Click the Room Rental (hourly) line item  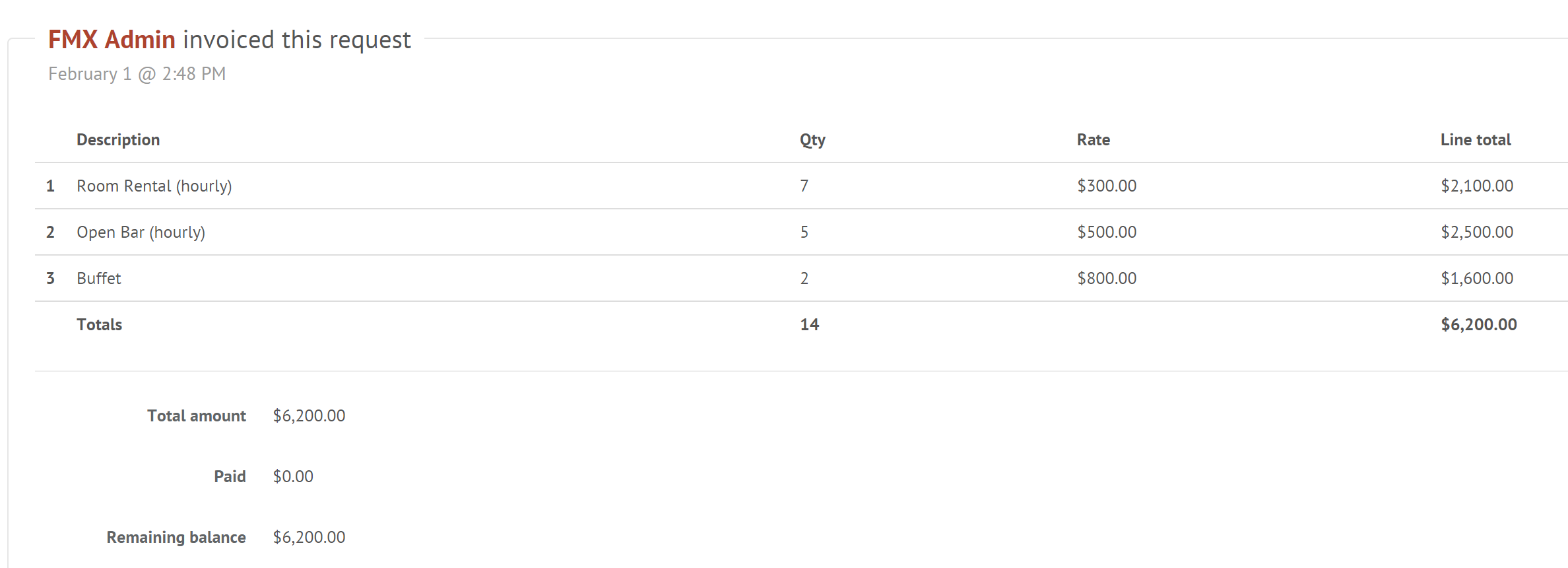click(154, 186)
